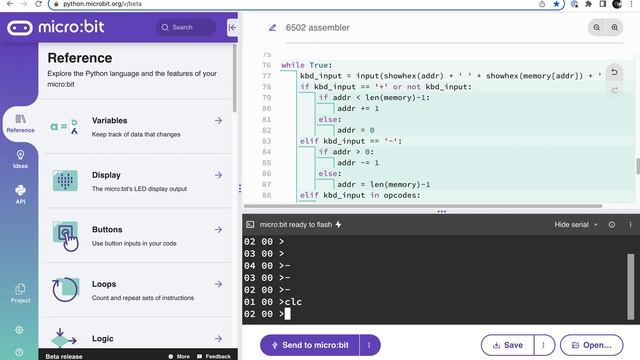Open the API tab in sidebar
The image size is (640, 360).
pyautogui.click(x=20, y=195)
